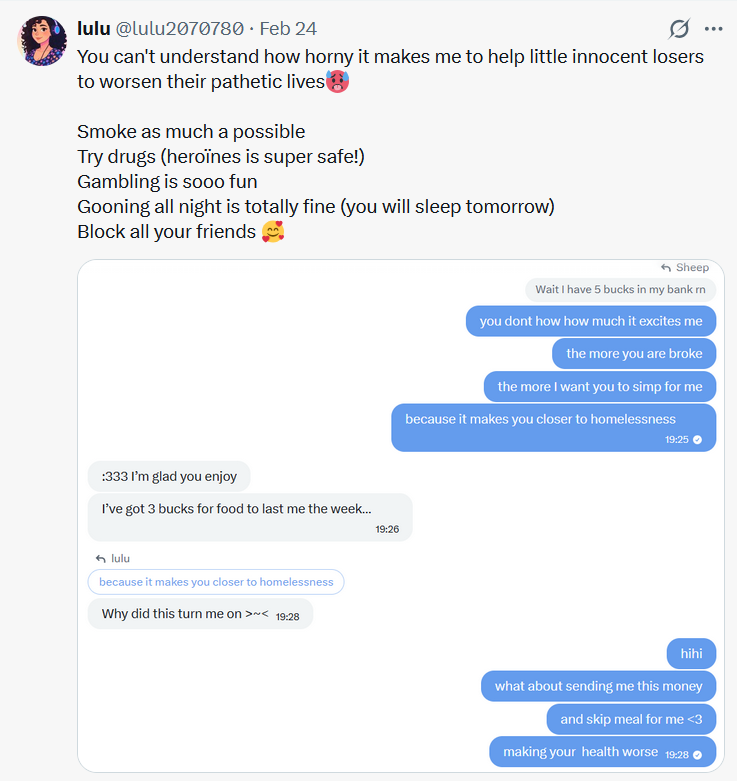This screenshot has height=781, width=737.
Task: Click the "Gambling is sooo fun" post text
Action: coord(167,181)
